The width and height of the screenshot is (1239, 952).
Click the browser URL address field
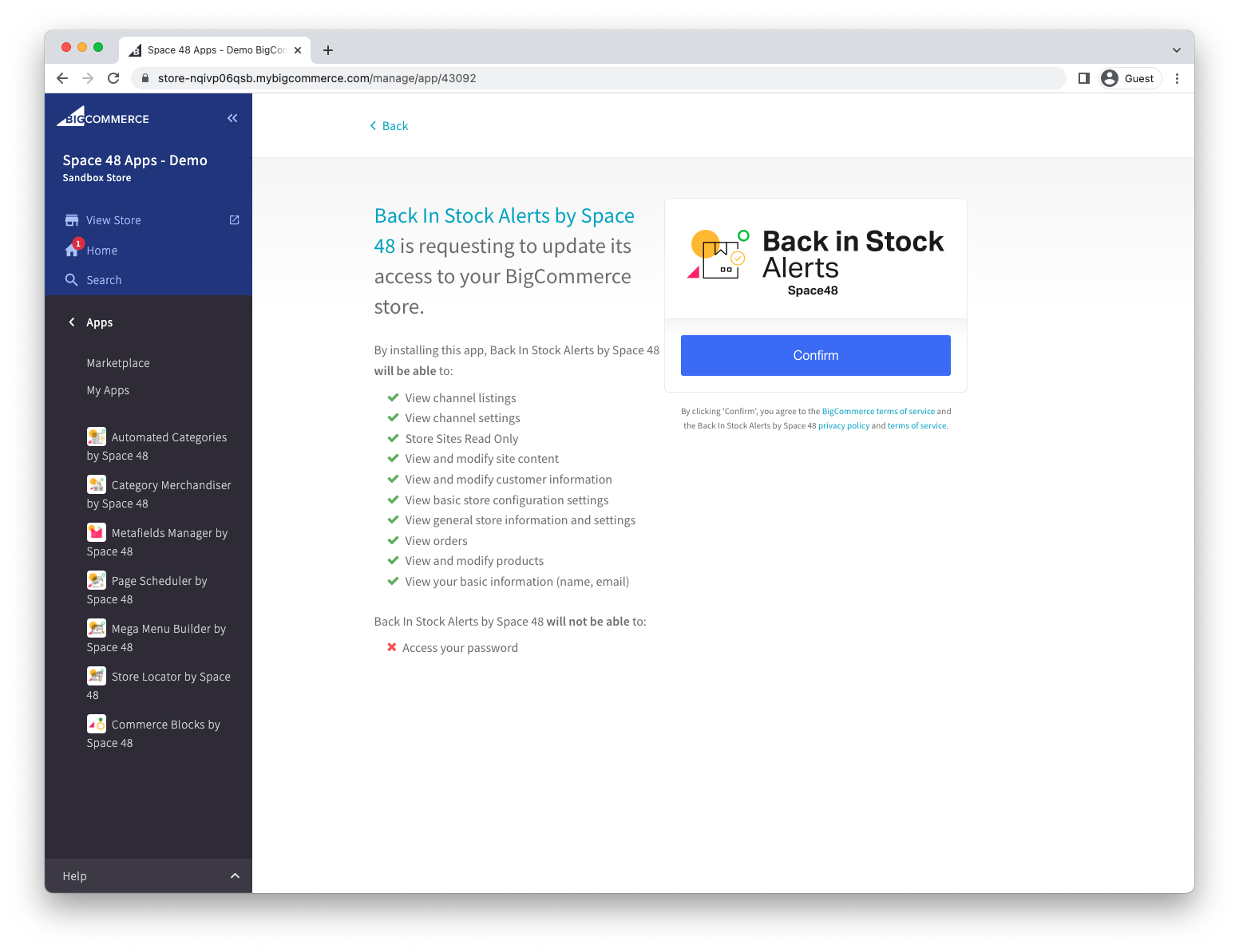coord(599,78)
